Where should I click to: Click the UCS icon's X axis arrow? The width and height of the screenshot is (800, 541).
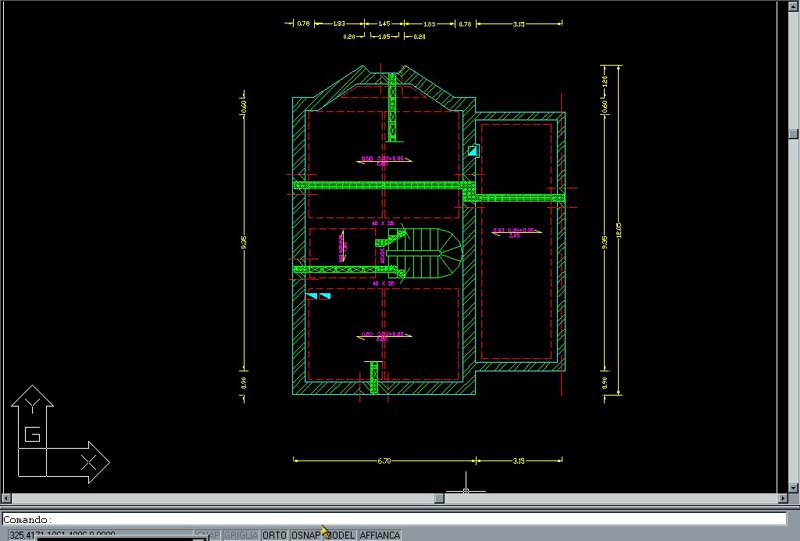click(x=91, y=461)
